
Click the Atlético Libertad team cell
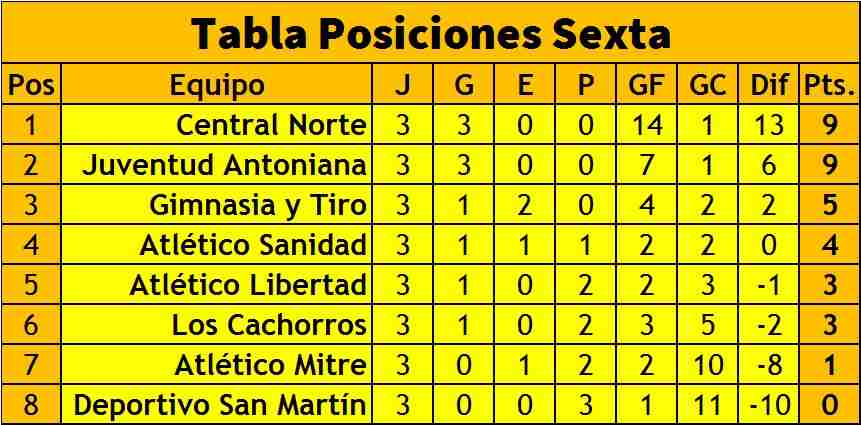point(217,285)
